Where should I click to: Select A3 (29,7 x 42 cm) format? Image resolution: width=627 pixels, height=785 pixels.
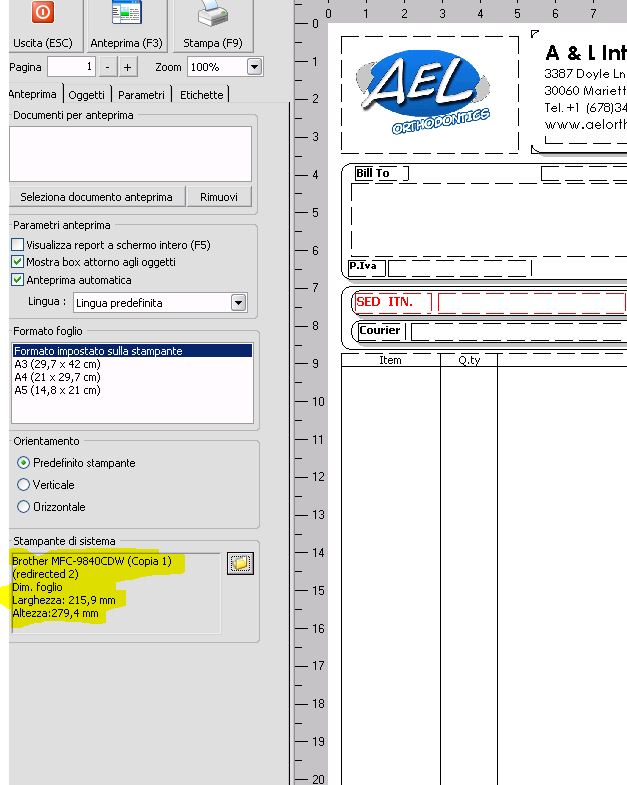click(x=57, y=364)
